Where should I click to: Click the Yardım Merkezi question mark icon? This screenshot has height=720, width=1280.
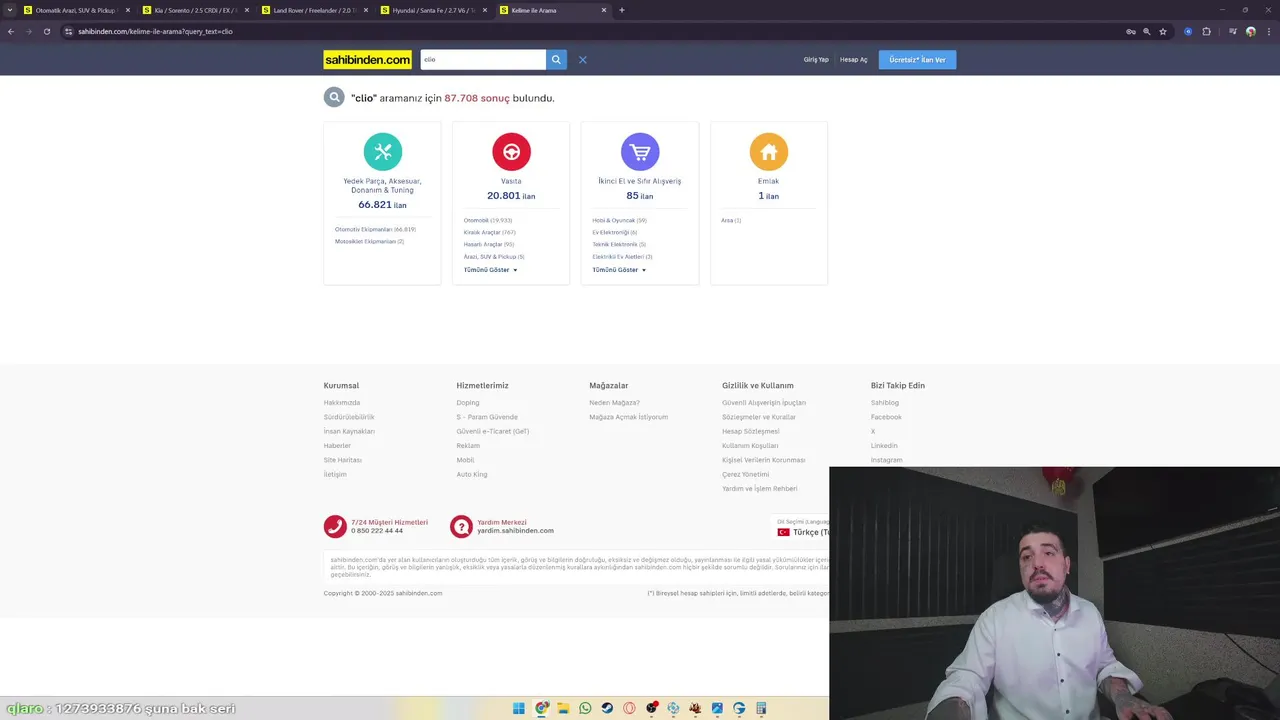461,526
